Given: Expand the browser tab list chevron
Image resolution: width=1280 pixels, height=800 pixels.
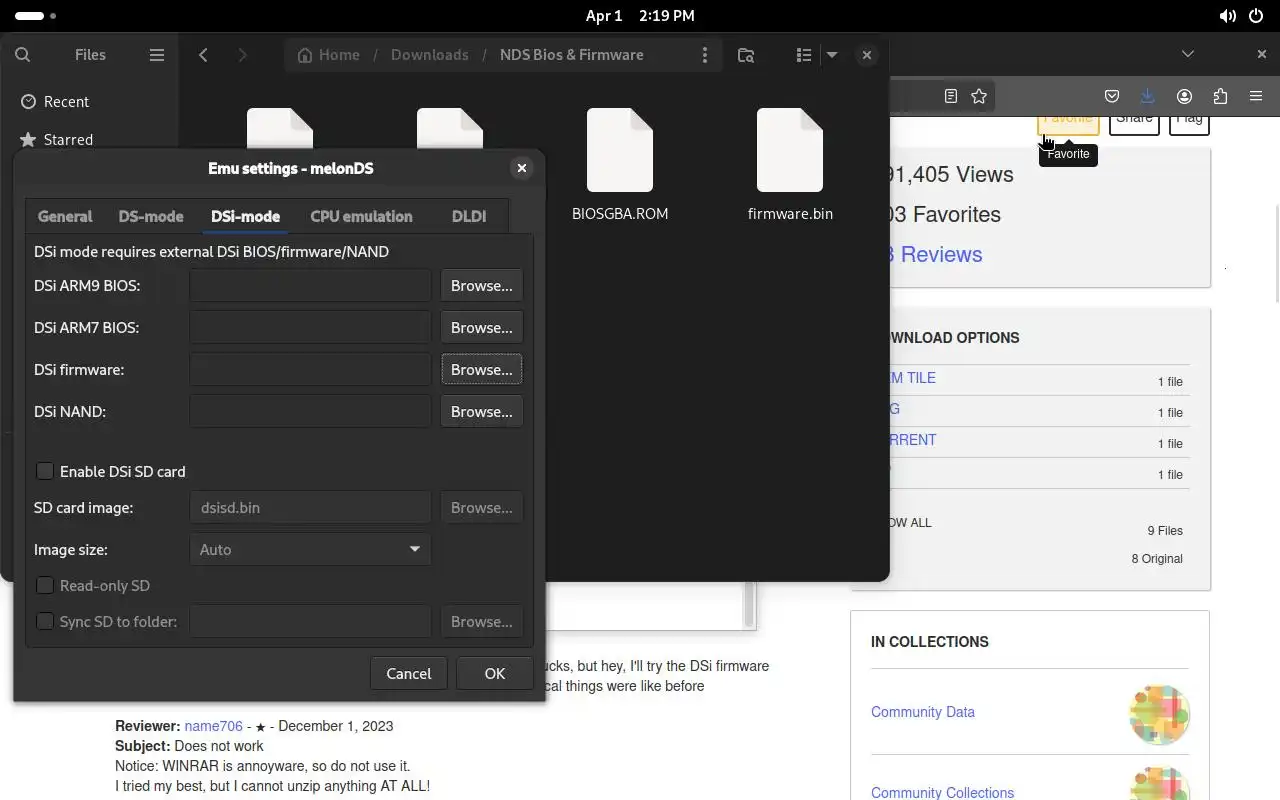Looking at the screenshot, I should 1188,54.
